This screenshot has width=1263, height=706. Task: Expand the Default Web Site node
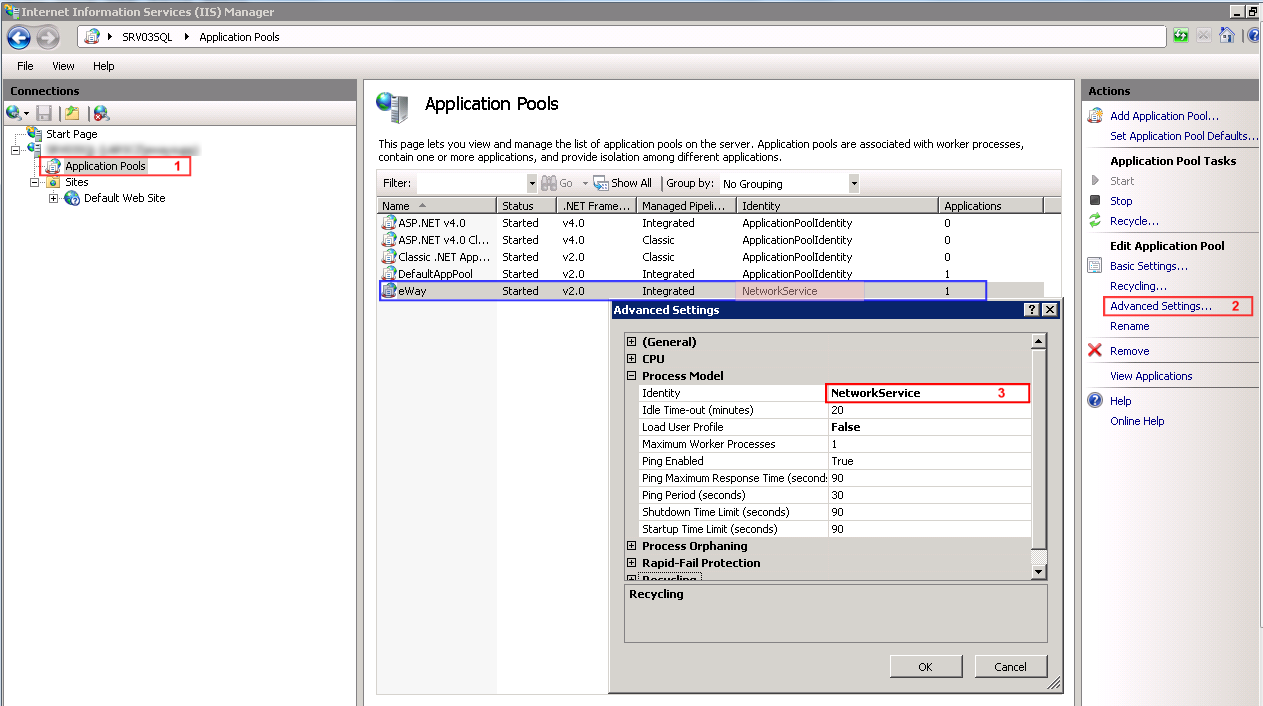click(54, 198)
